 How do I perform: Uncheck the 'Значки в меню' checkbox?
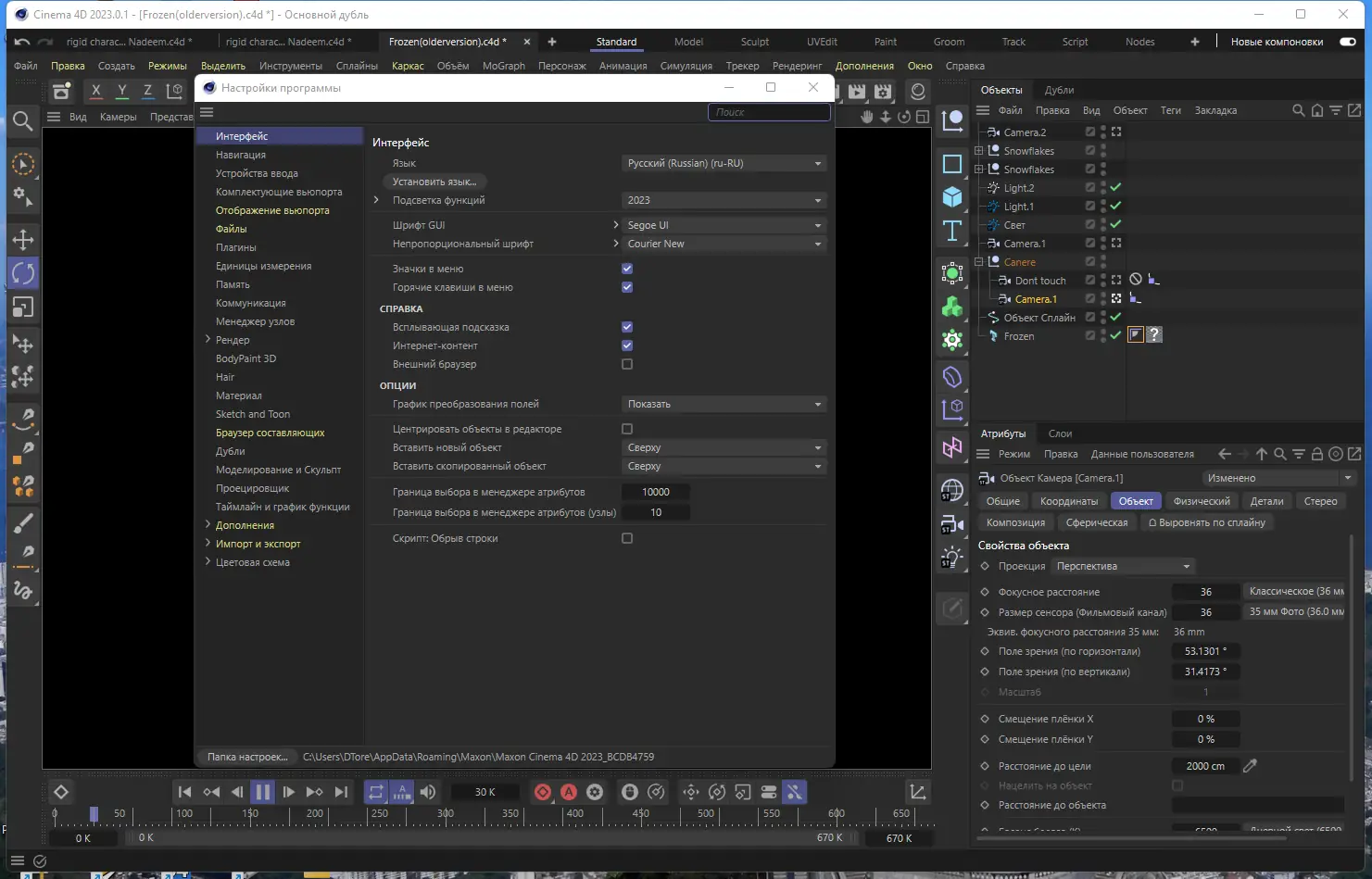(627, 269)
